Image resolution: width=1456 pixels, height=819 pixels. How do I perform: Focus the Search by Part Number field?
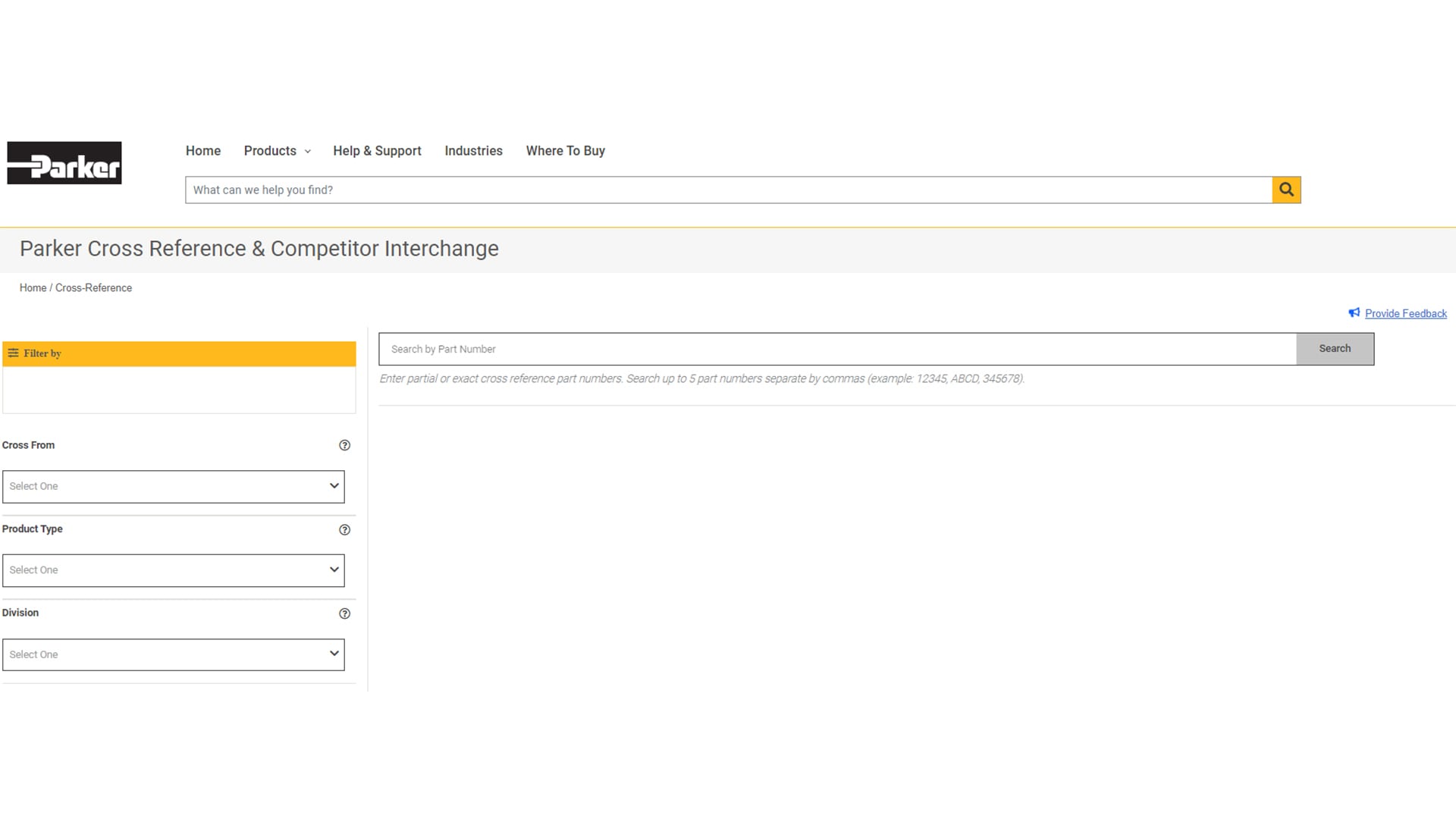[837, 349]
